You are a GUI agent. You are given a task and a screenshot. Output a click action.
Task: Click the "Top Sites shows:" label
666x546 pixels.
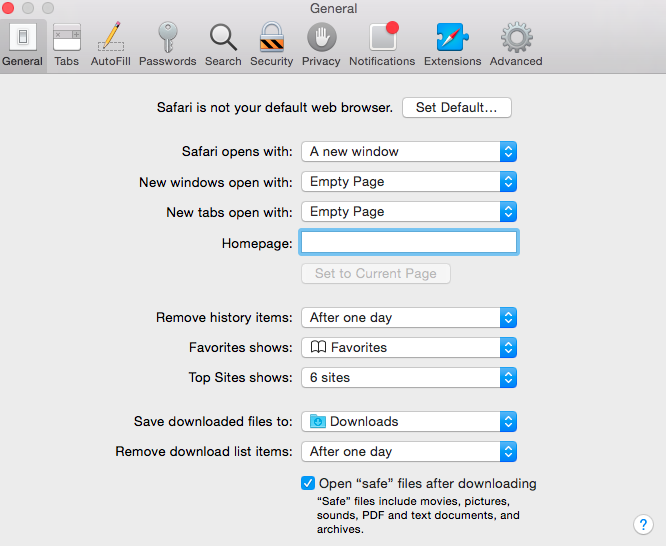(x=240, y=378)
